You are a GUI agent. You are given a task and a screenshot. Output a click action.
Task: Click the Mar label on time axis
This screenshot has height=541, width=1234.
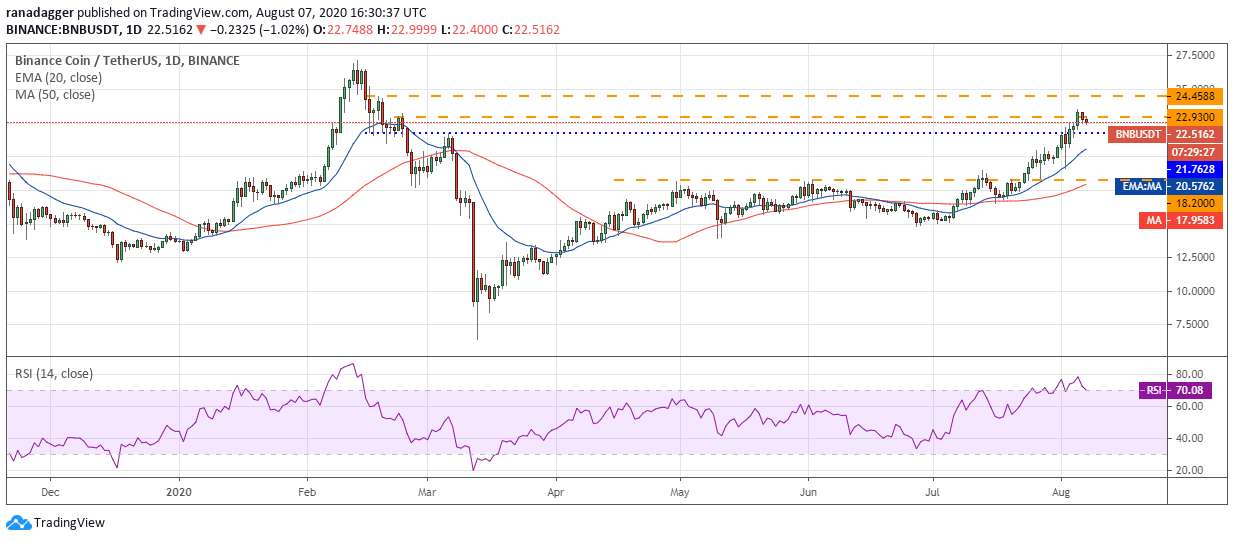[427, 492]
